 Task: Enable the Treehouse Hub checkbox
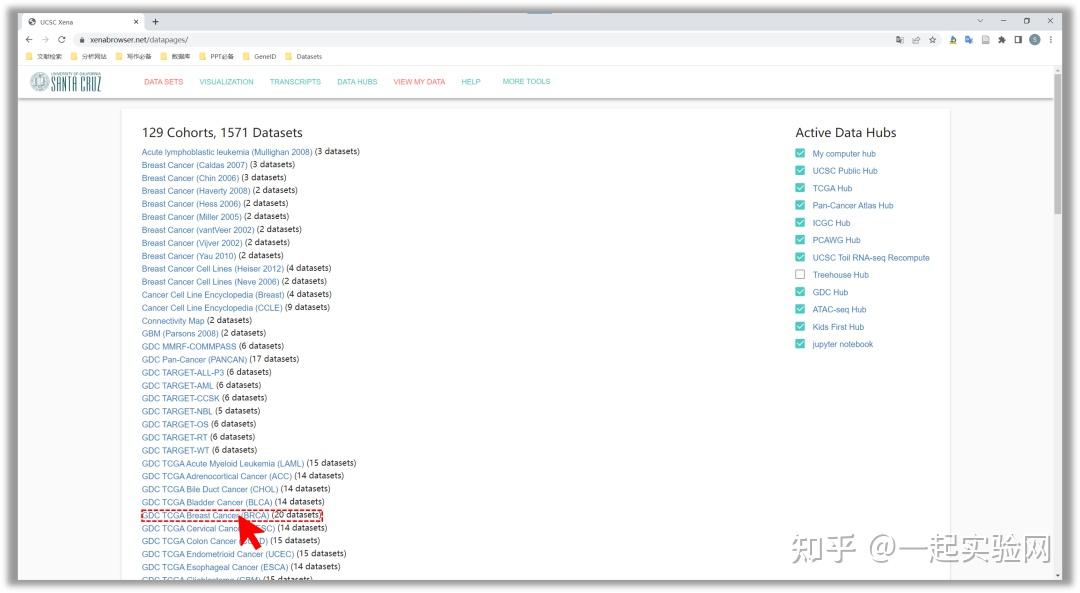click(800, 274)
